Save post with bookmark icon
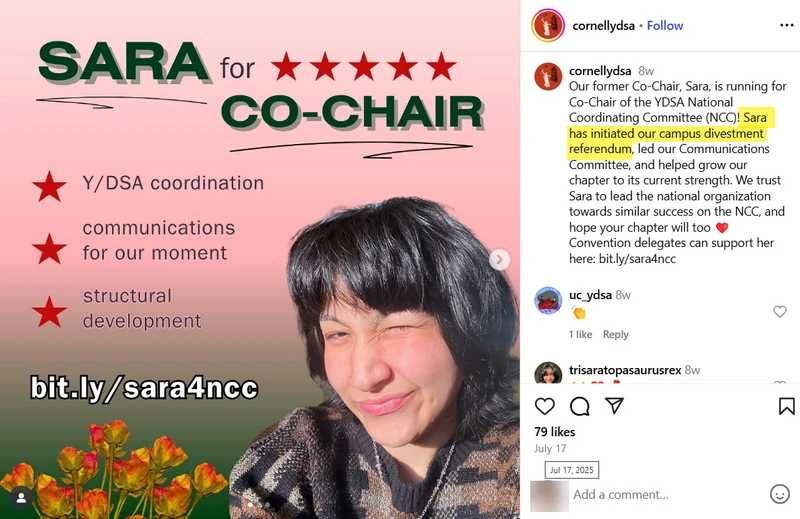 [786, 406]
